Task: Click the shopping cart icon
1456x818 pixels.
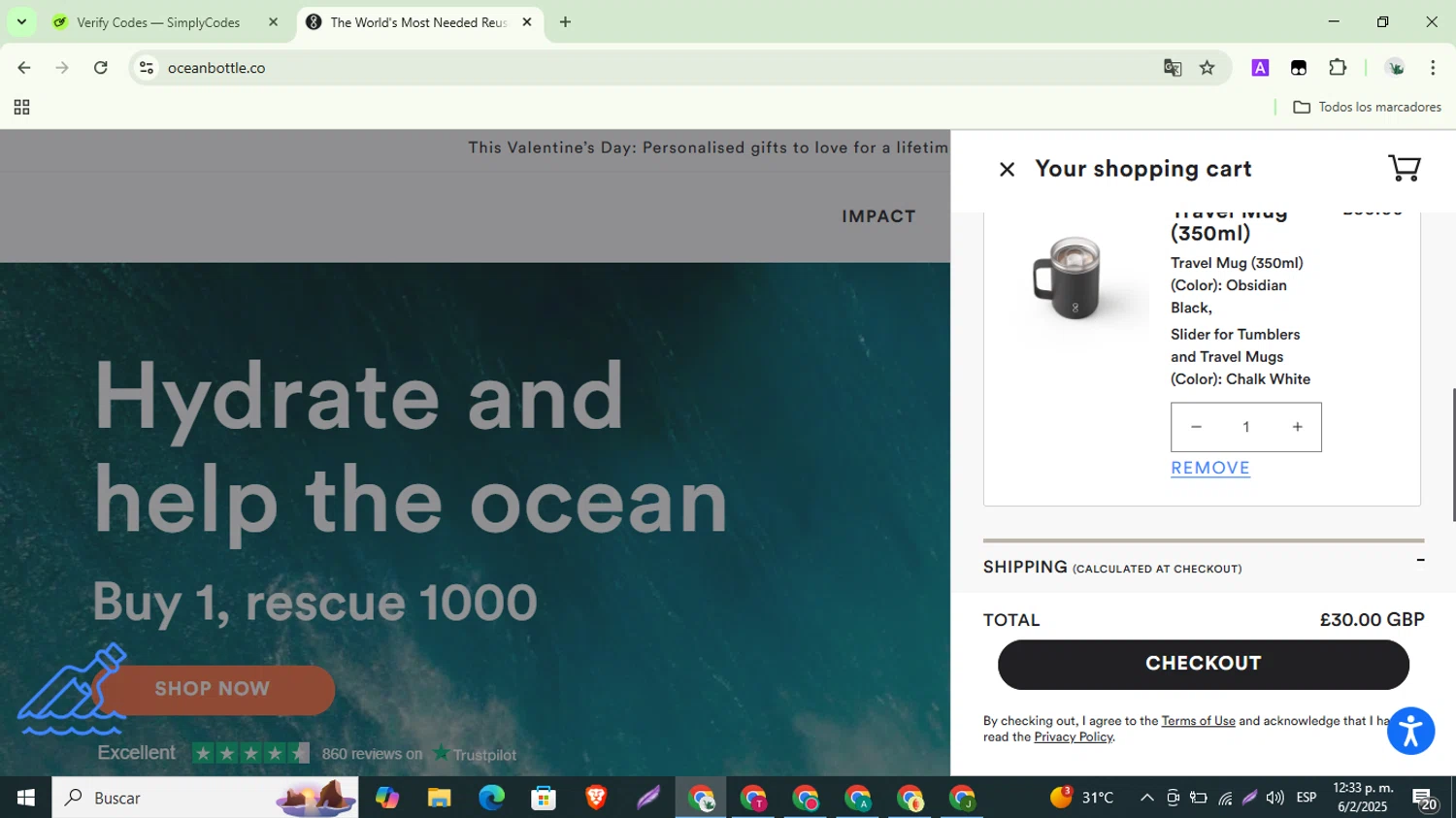Action: [x=1405, y=168]
